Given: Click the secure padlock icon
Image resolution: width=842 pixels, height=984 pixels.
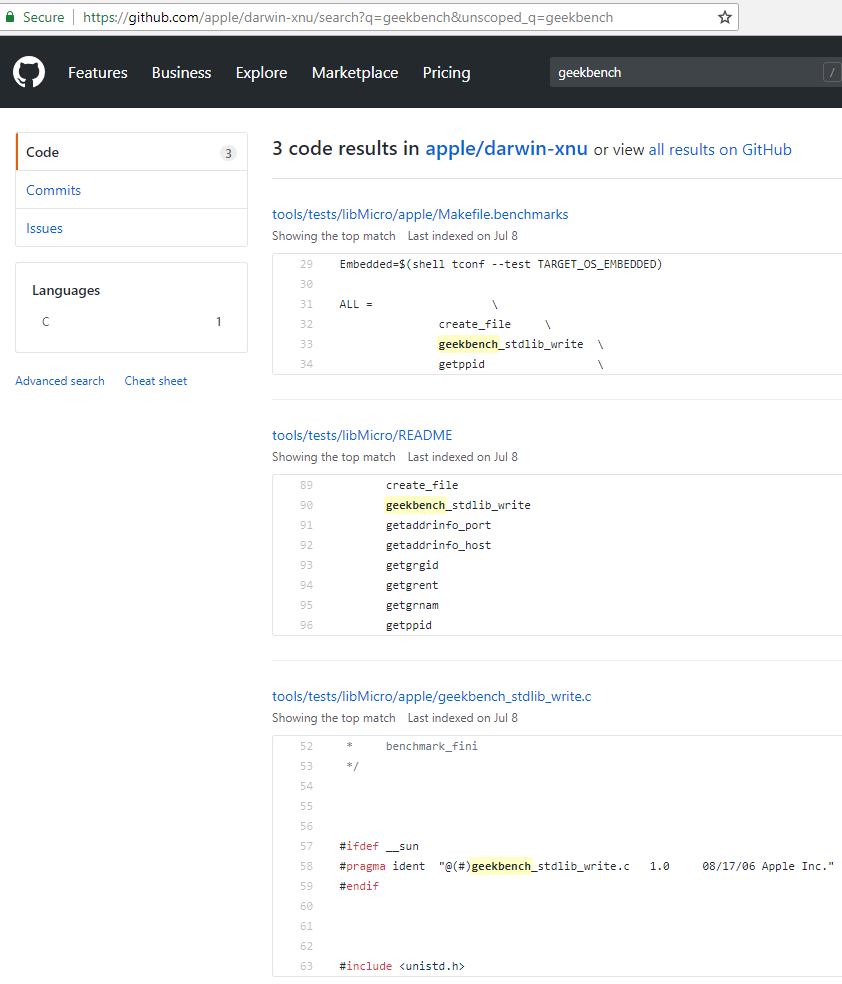Looking at the screenshot, I should 11,17.
